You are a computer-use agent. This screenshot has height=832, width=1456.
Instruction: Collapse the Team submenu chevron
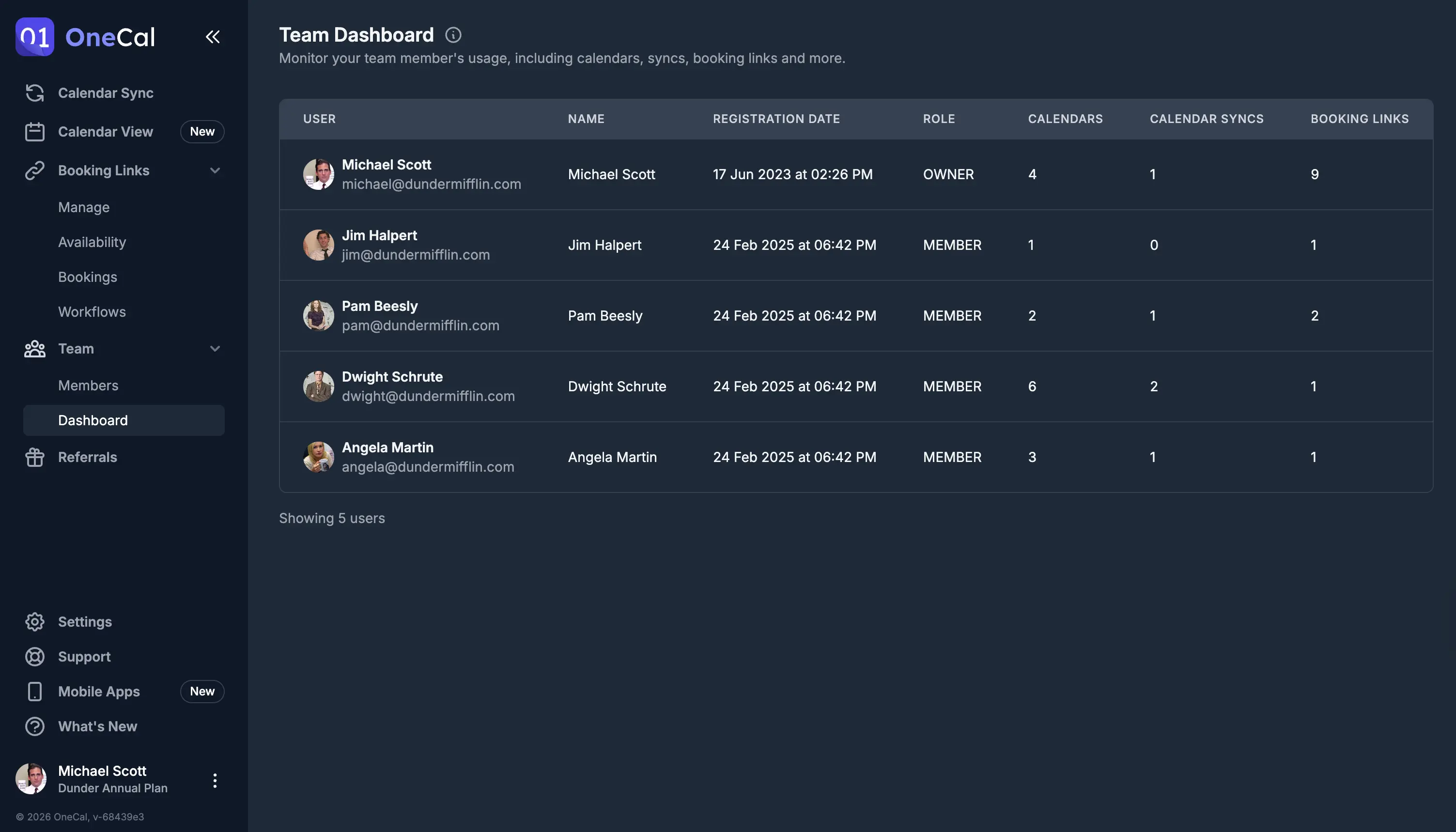coord(215,349)
